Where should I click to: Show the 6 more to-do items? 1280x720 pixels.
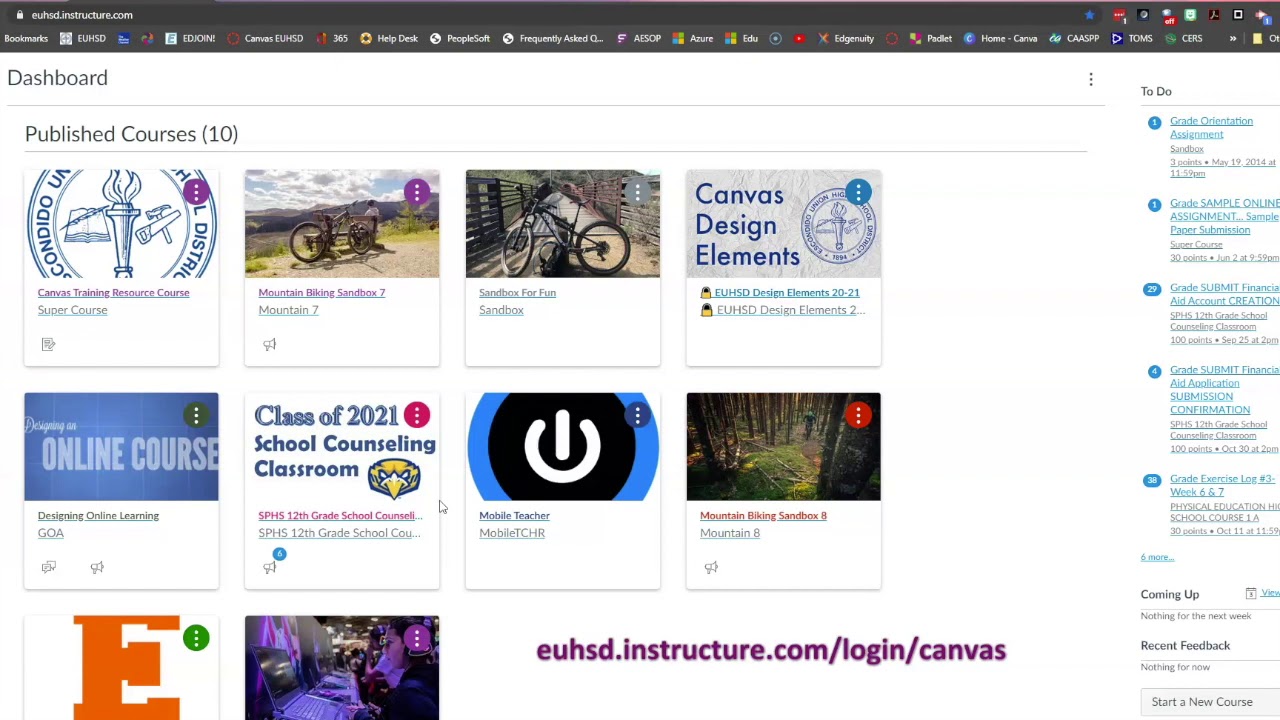coord(1157,557)
